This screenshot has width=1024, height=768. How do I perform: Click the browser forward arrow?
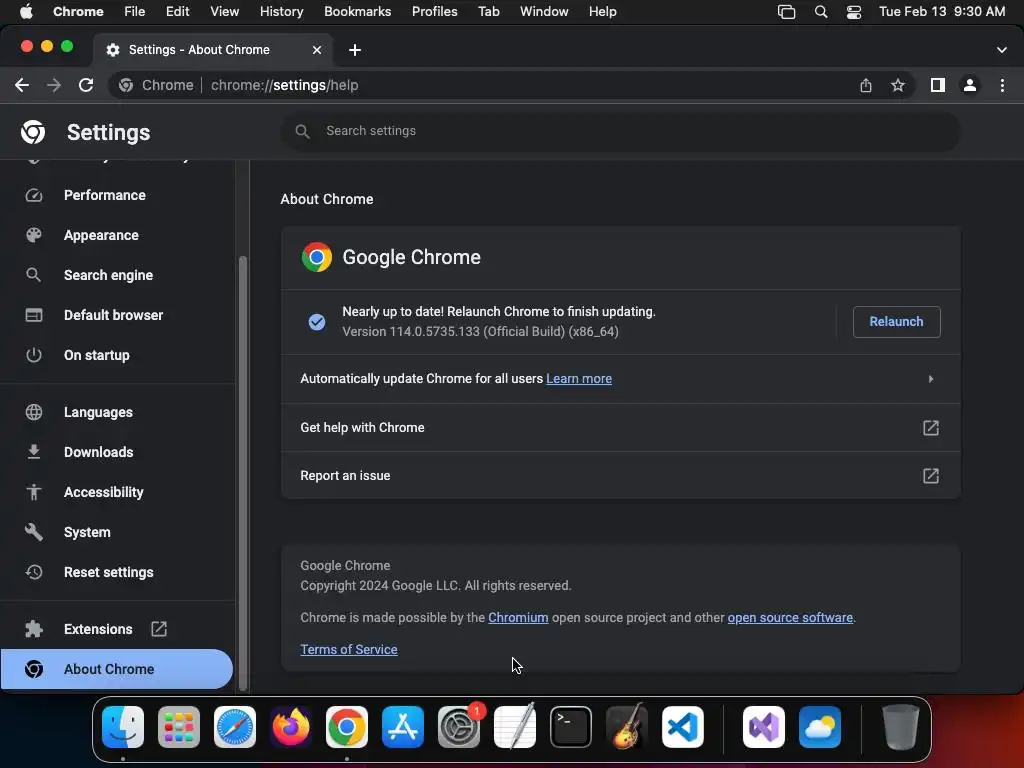point(54,85)
